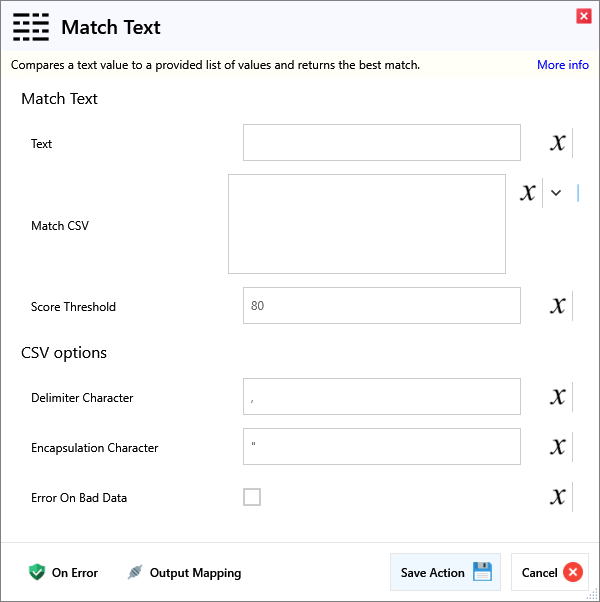The width and height of the screenshot is (600, 602).
Task: Click into the Match CSV text area
Action: (x=366, y=224)
